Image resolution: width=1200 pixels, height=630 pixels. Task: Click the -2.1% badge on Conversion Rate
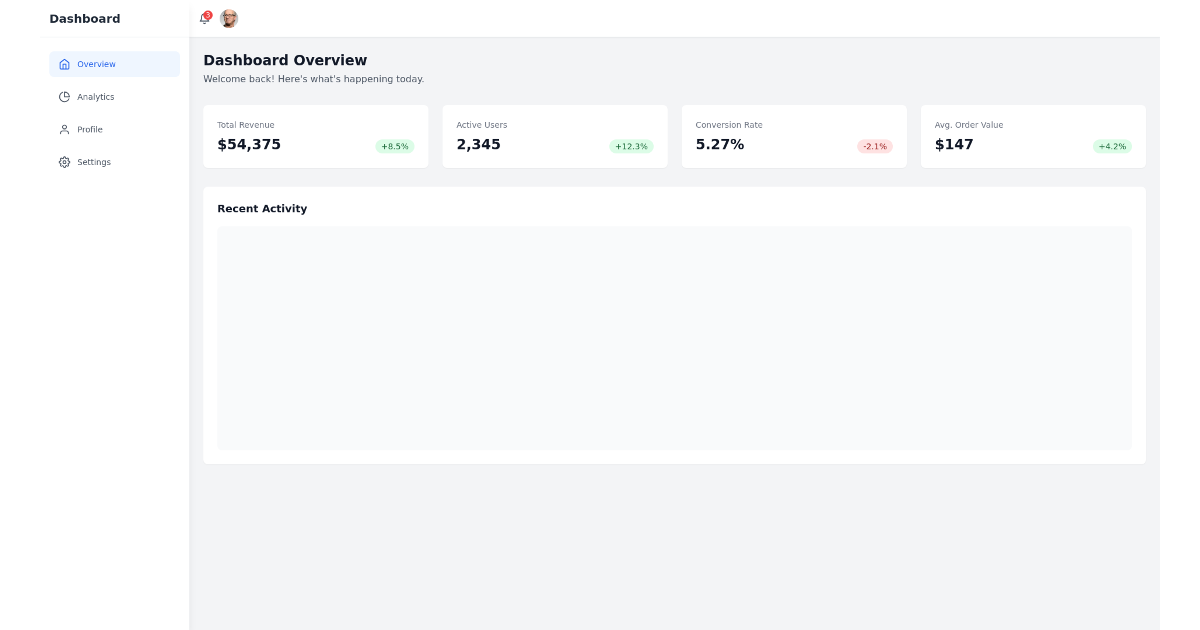point(872,145)
